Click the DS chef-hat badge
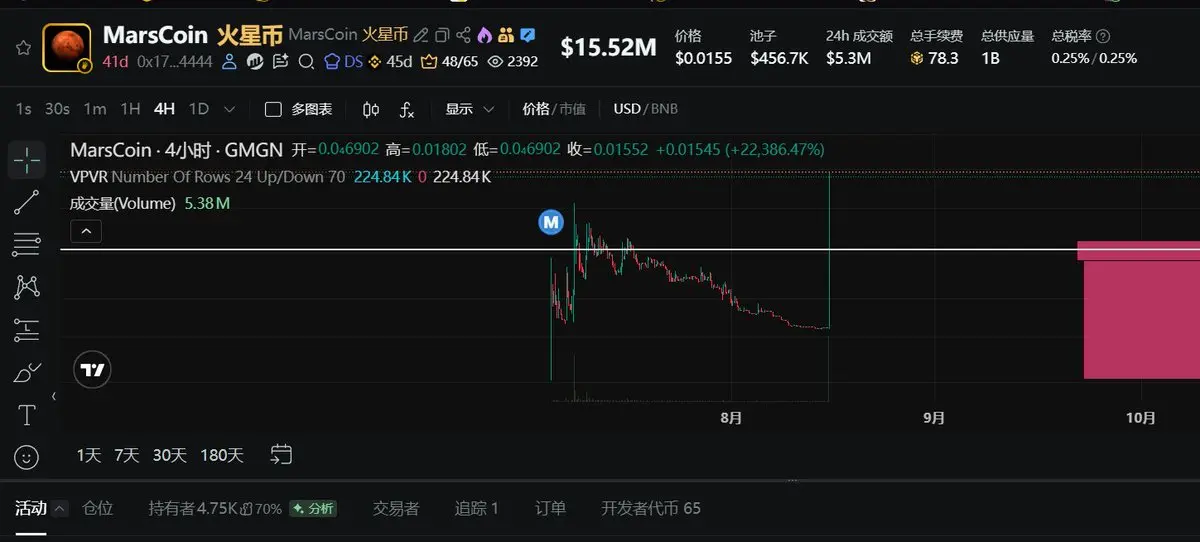The image size is (1200, 542). click(344, 61)
